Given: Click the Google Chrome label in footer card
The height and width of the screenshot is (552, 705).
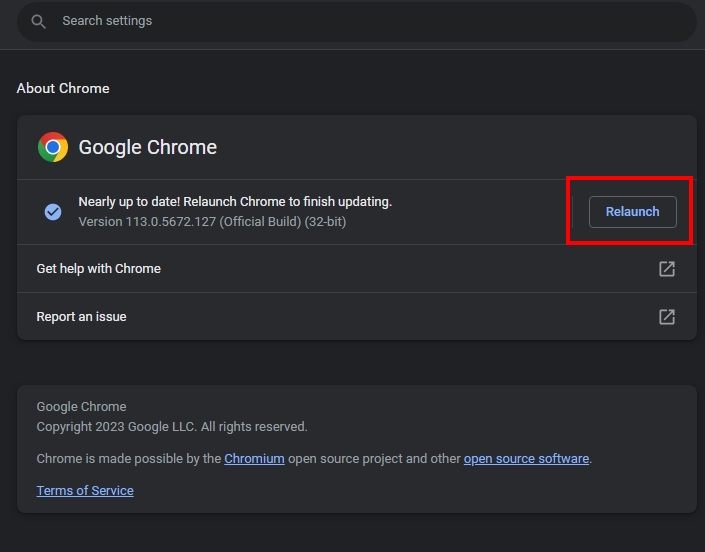Looking at the screenshot, I should [x=81, y=406].
